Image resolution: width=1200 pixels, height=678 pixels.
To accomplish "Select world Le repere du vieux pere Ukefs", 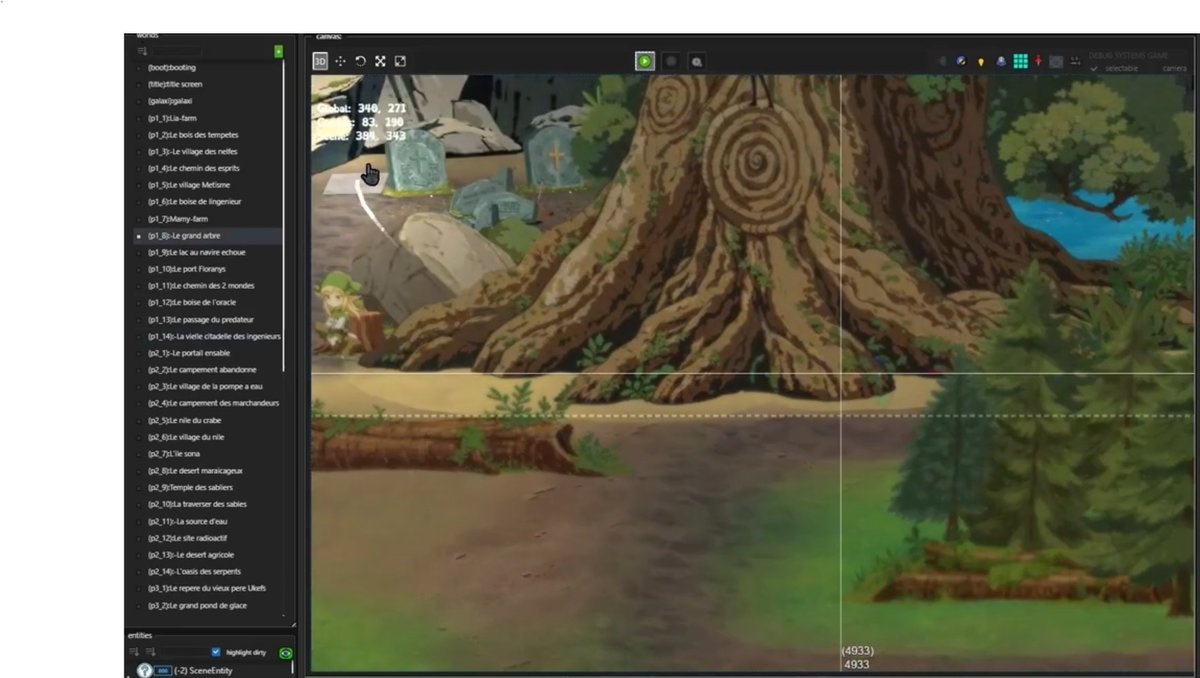I will coord(209,588).
